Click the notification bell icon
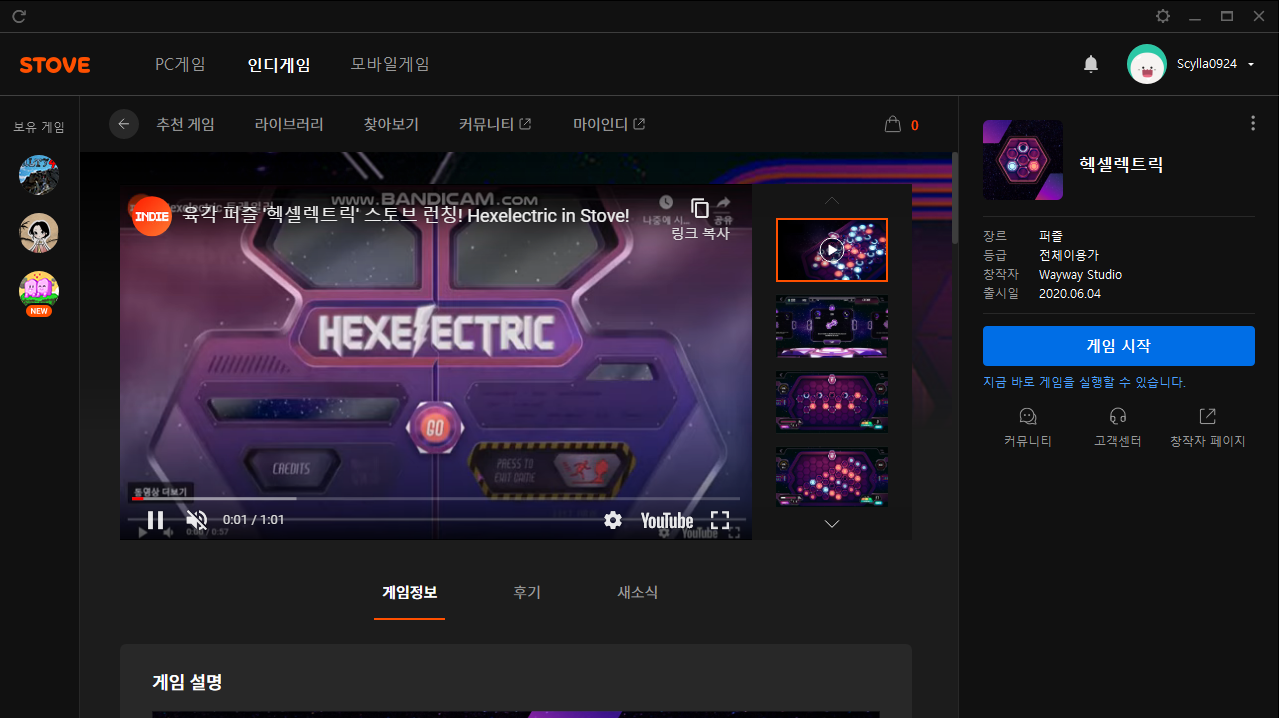 (x=1091, y=64)
